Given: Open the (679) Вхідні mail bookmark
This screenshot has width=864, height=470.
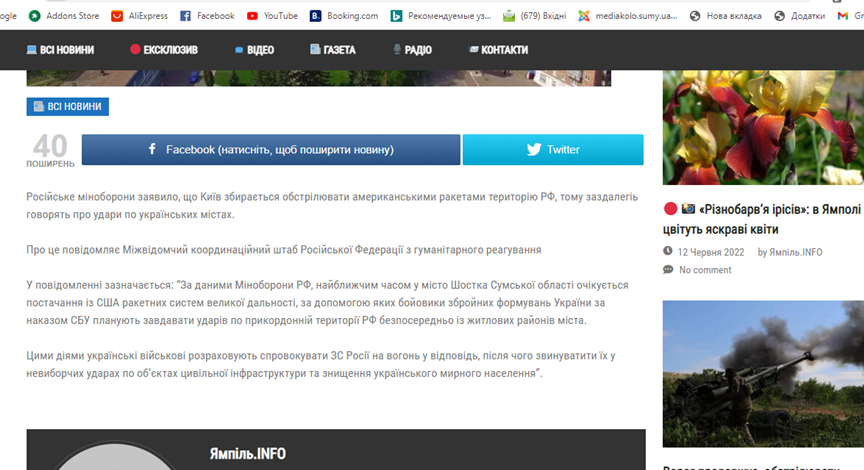Looking at the screenshot, I should tap(534, 16).
